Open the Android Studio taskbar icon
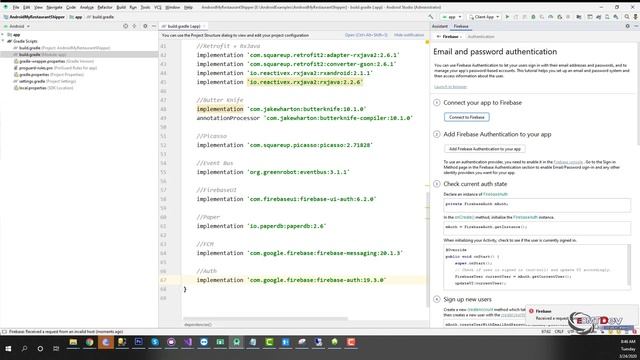 click(x=236, y=342)
